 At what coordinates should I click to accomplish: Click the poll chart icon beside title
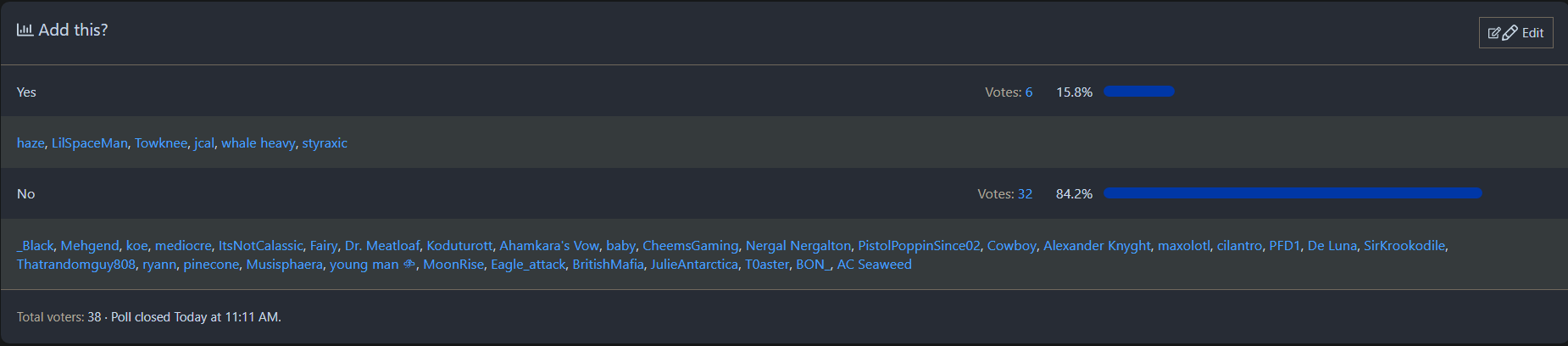point(25,30)
